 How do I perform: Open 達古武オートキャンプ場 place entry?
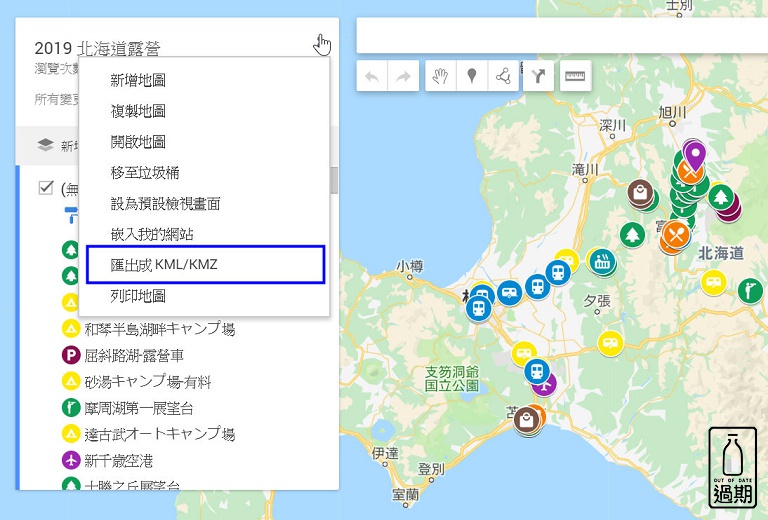pyautogui.click(x=160, y=434)
